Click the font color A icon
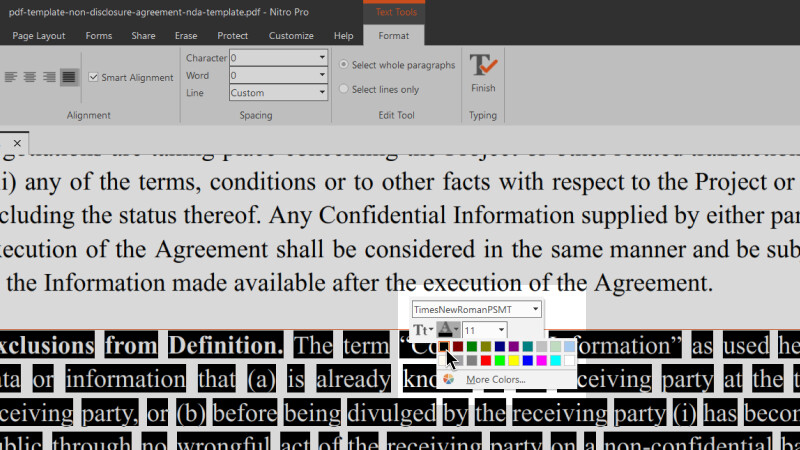800x450 pixels. click(447, 330)
